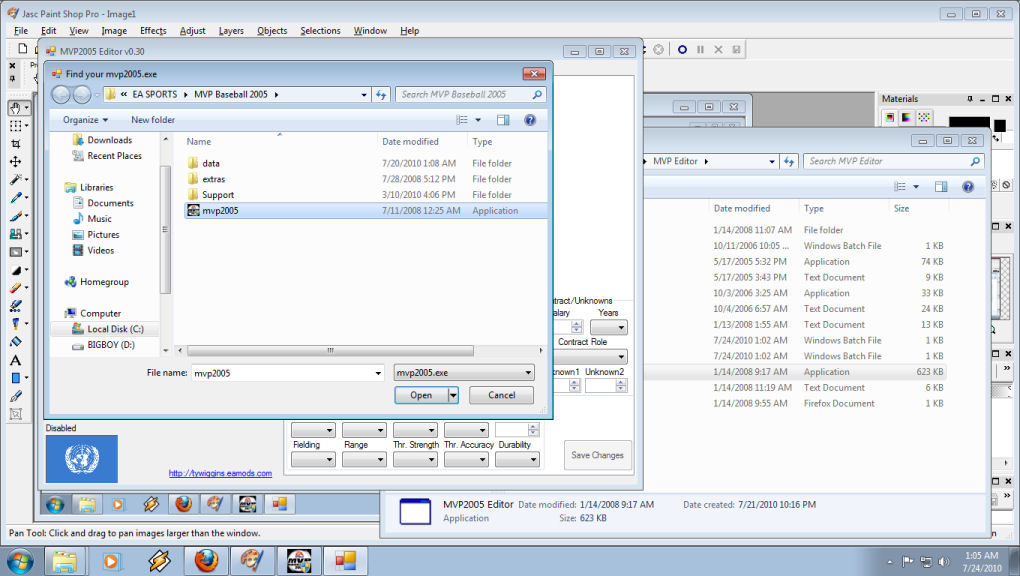Open help icon in MVP Editor explorer window
1020x576 pixels.
coord(968,187)
